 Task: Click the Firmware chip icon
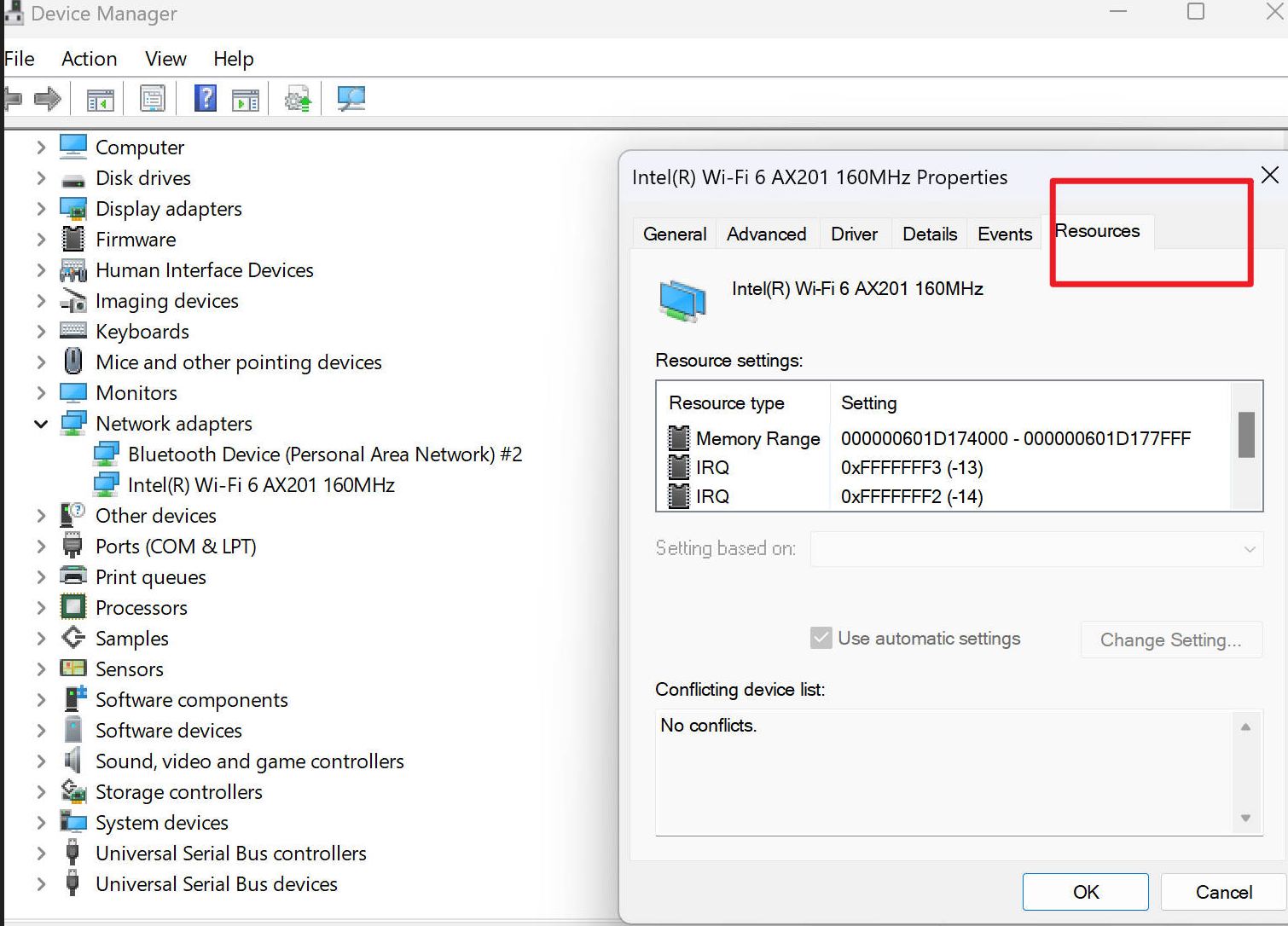73,240
